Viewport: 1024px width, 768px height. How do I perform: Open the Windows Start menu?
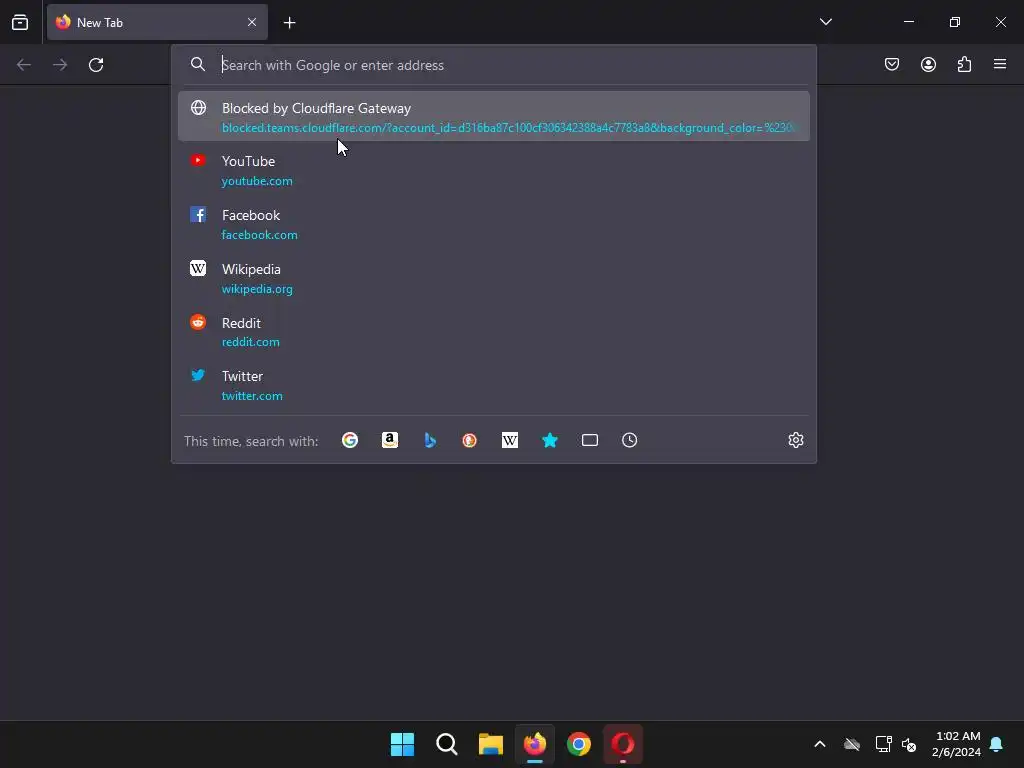point(402,744)
